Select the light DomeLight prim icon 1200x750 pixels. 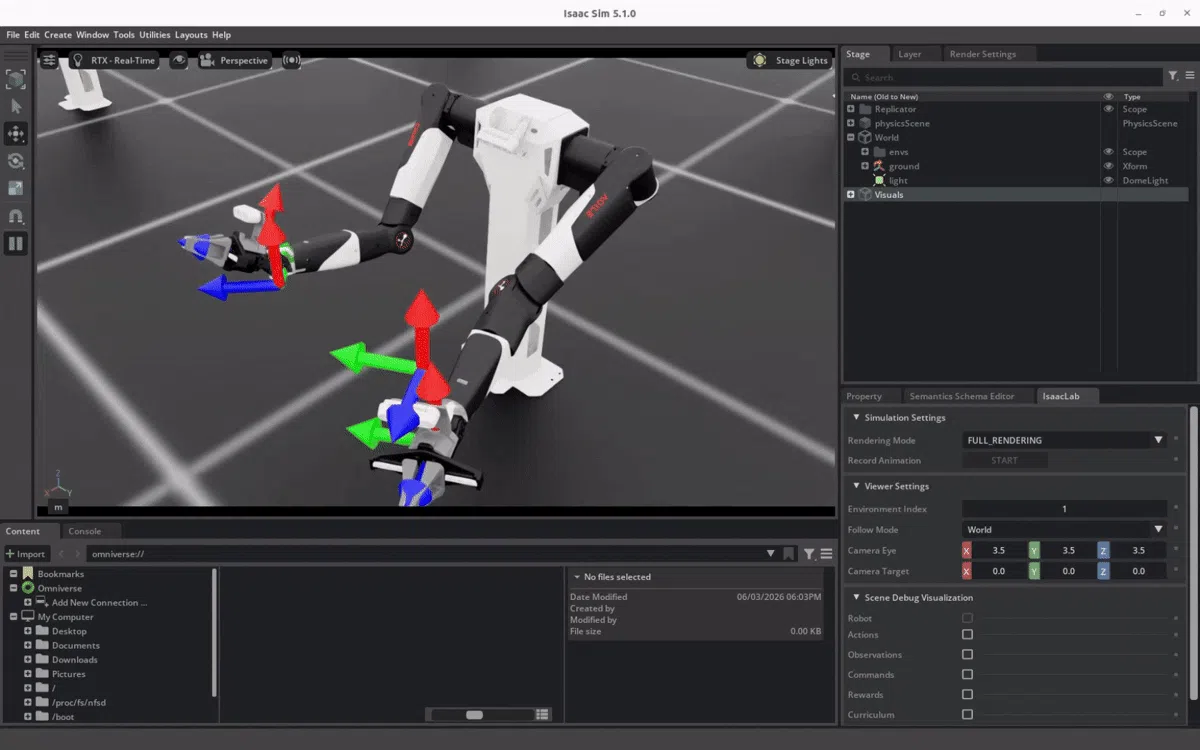879,180
